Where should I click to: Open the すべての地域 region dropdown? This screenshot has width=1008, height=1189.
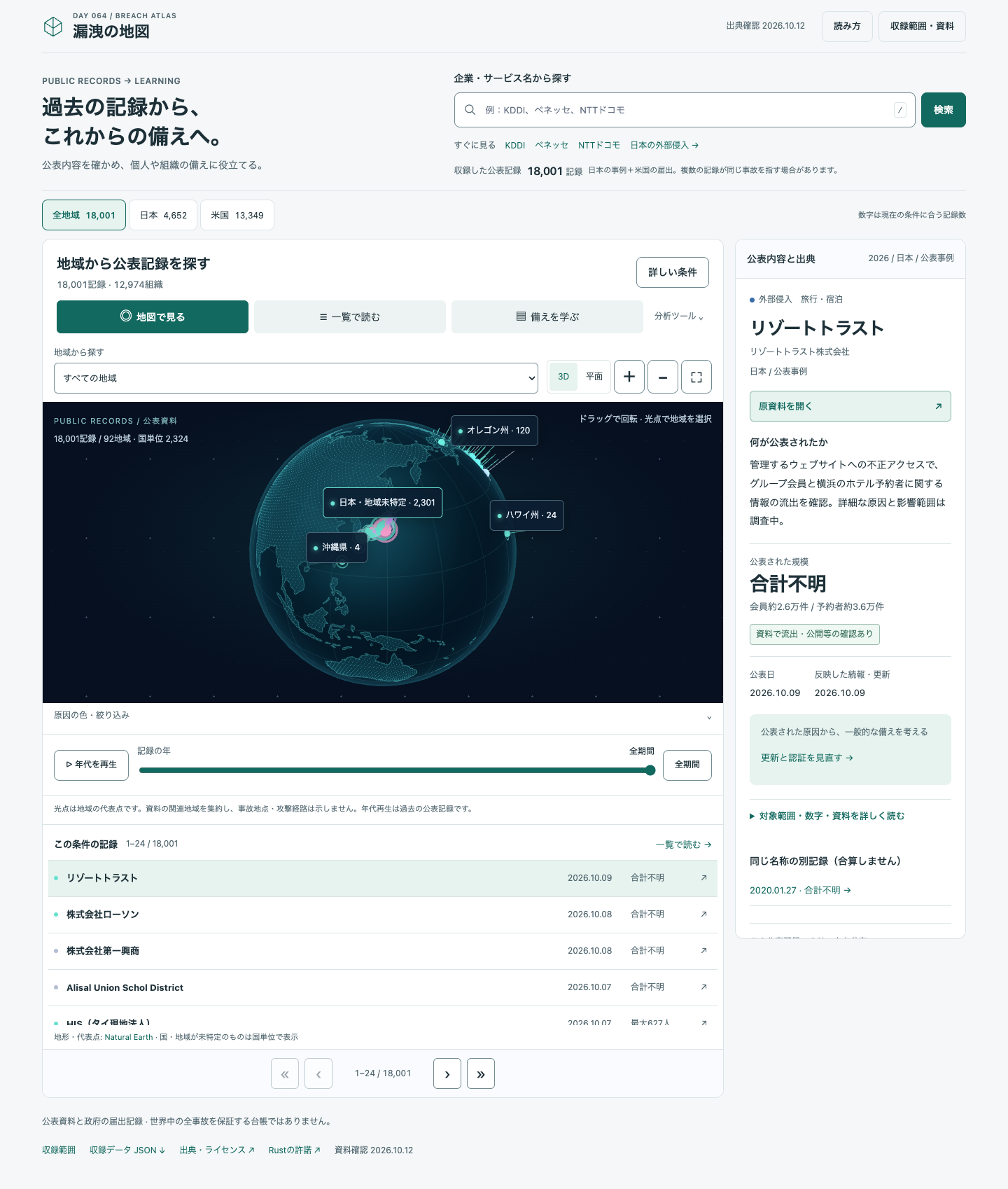pos(296,378)
